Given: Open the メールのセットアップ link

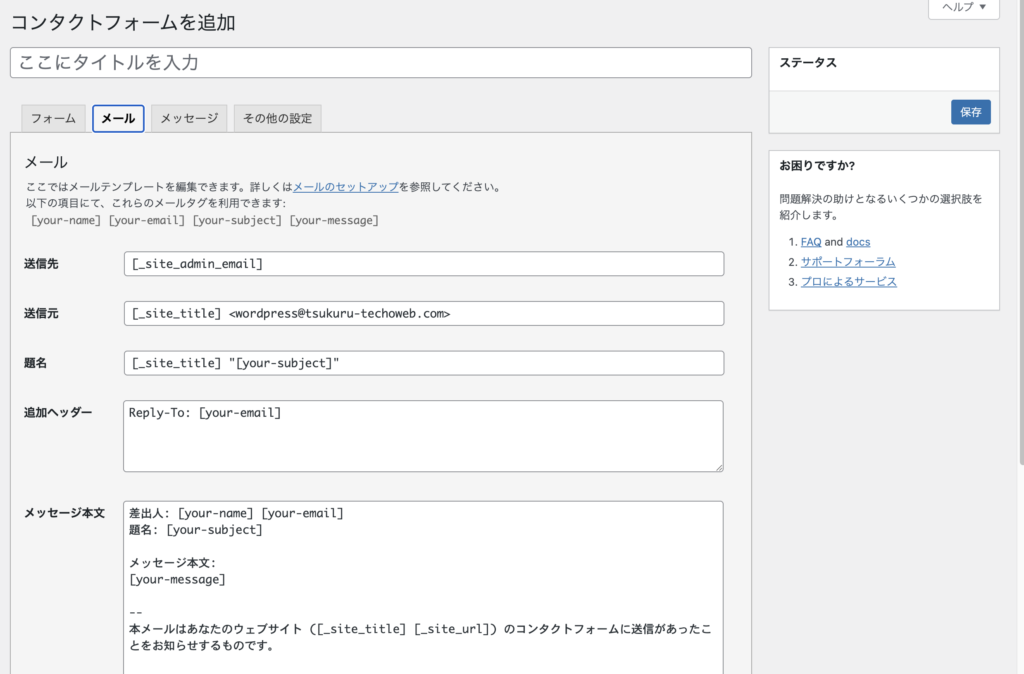Looking at the screenshot, I should point(346,186).
